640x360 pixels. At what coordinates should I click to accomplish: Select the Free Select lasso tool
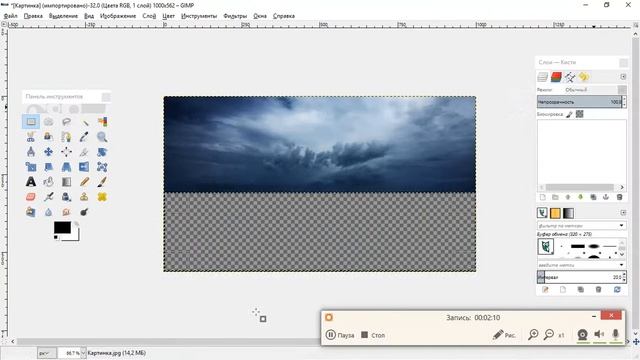66,122
